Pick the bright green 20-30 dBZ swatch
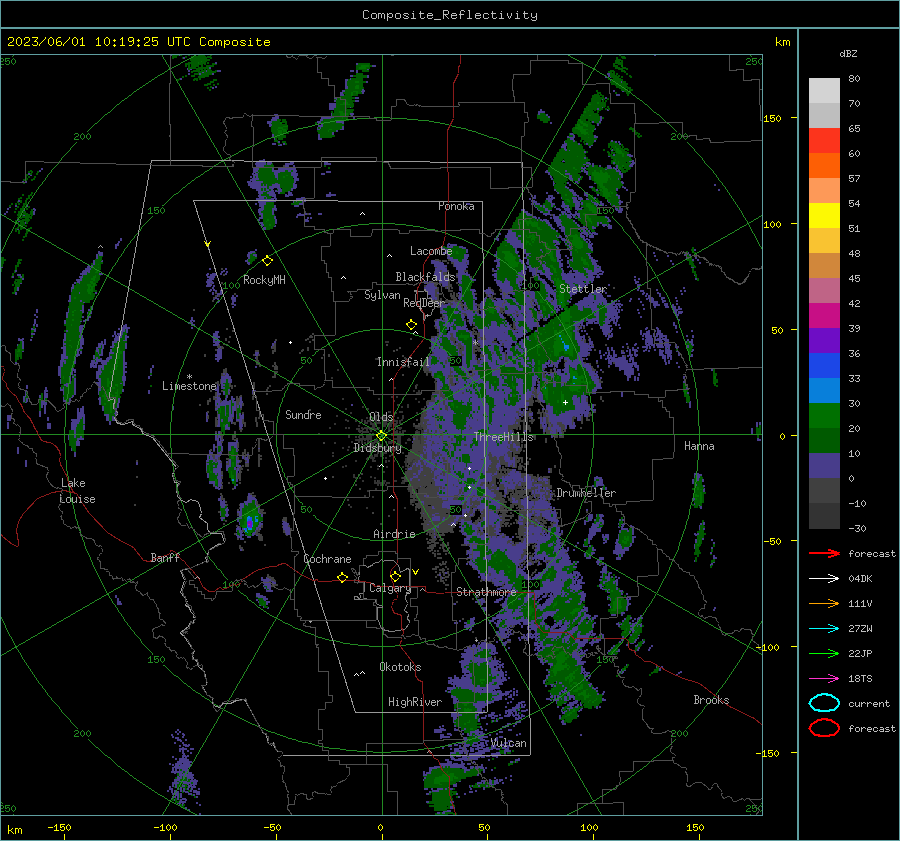The height and width of the screenshot is (841, 900). (824, 416)
